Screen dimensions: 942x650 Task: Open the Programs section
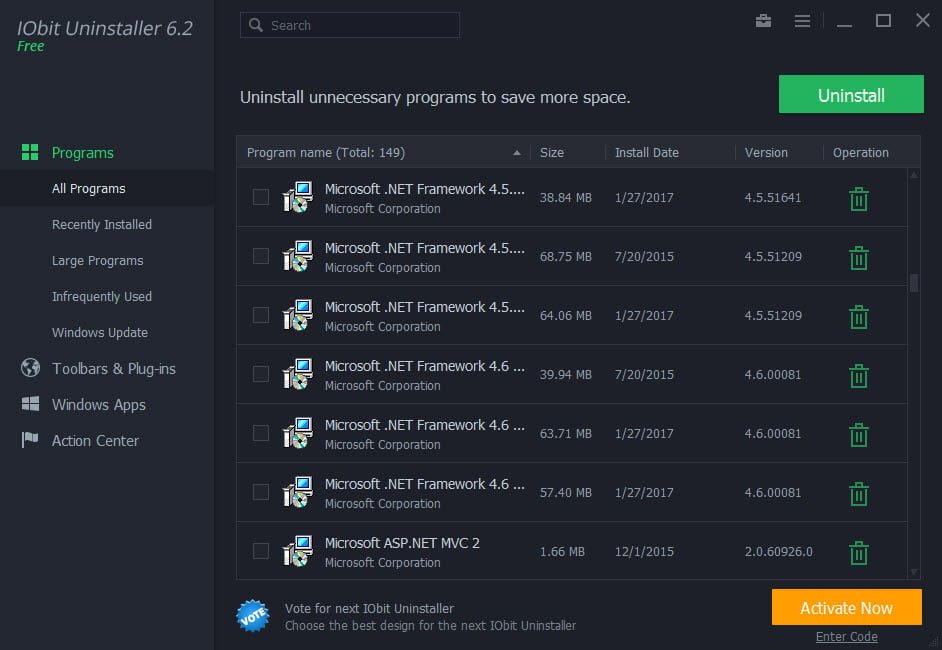[x=82, y=153]
